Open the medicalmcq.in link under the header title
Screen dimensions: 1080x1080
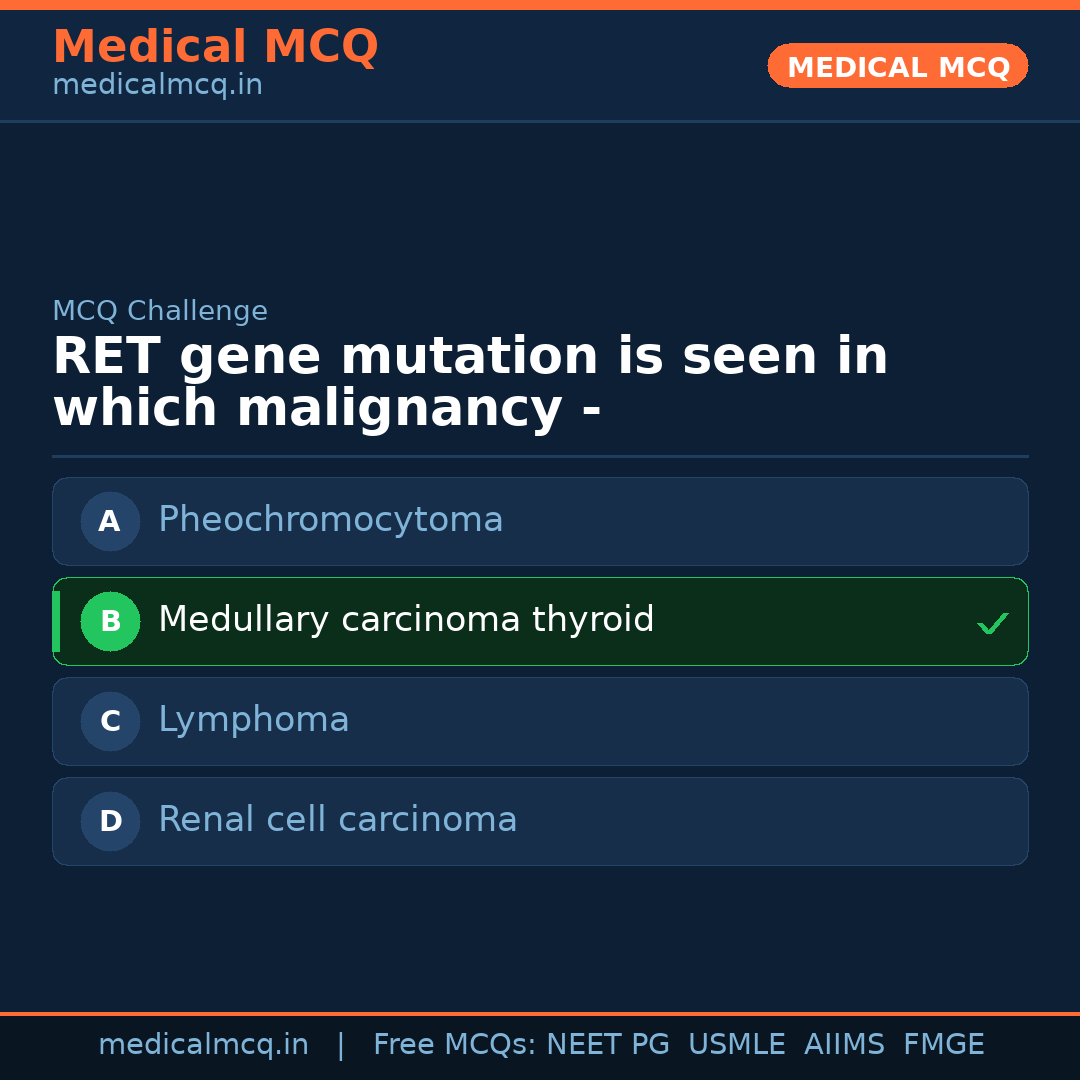pyautogui.click(x=157, y=86)
